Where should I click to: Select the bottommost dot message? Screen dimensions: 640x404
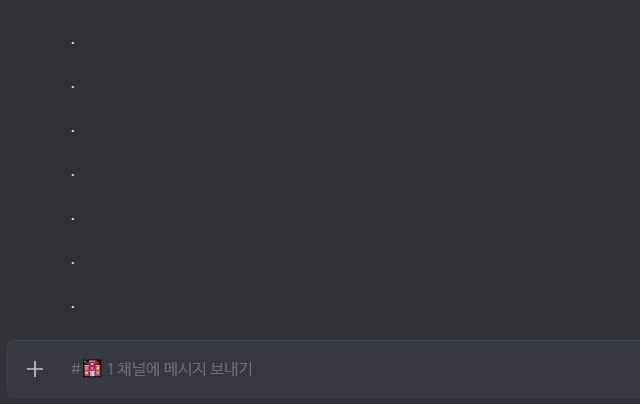pos(73,307)
